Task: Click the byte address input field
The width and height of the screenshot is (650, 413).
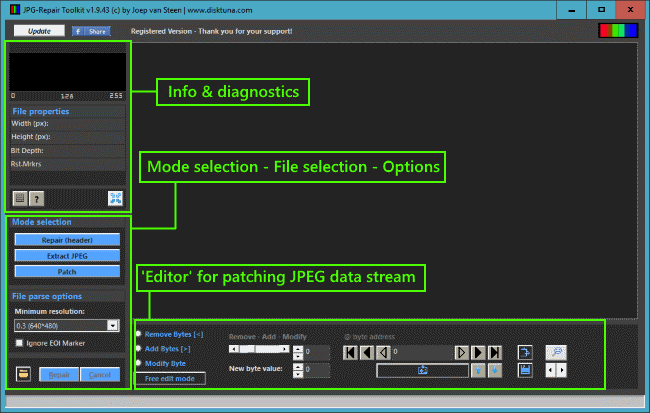Action: point(422,352)
